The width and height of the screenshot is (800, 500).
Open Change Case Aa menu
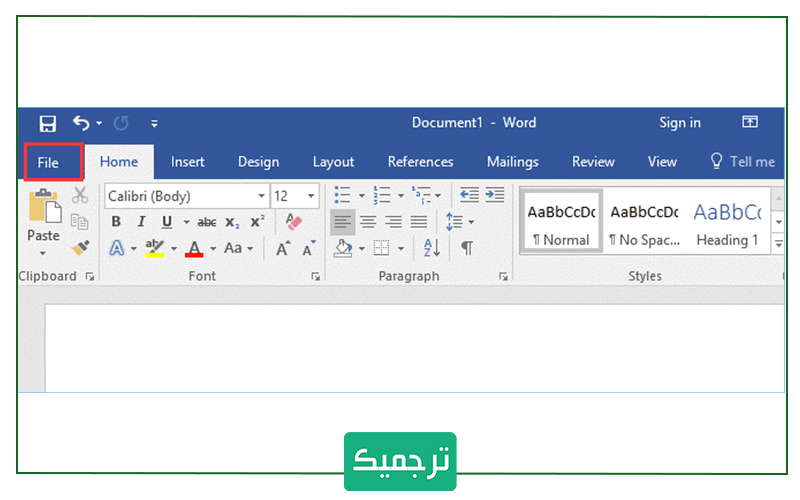pyautogui.click(x=238, y=248)
